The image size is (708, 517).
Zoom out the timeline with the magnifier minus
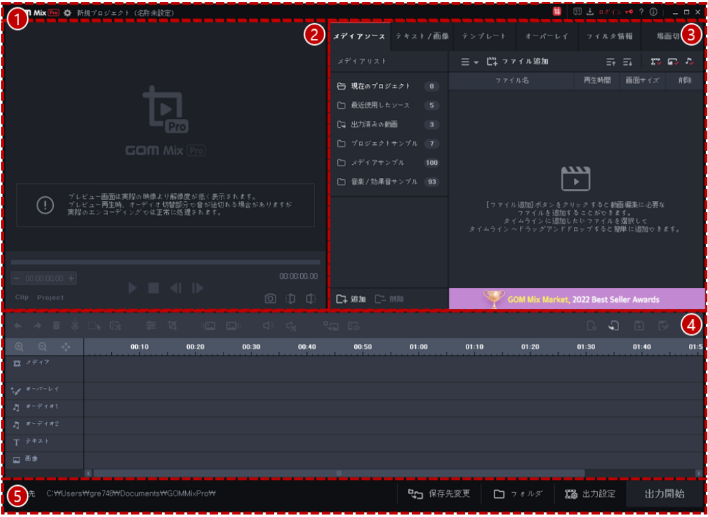(42, 346)
